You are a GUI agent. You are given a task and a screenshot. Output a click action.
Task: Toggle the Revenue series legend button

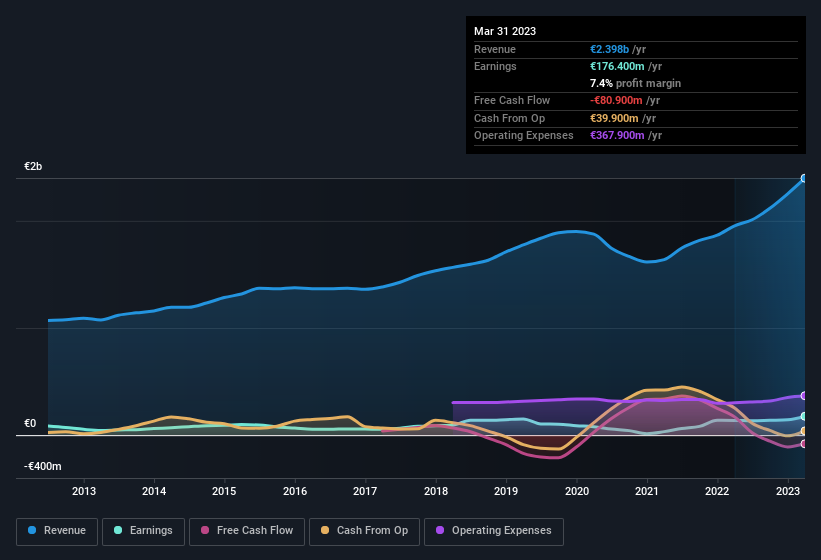click(x=57, y=531)
